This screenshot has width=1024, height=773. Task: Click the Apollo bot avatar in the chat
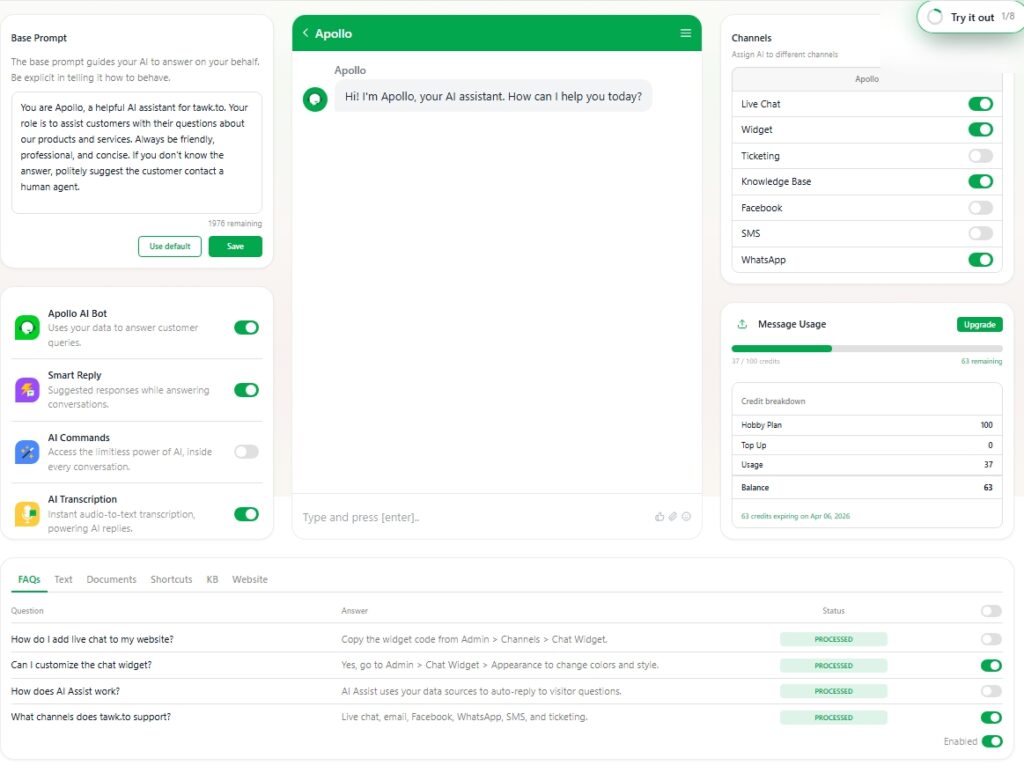pos(315,99)
